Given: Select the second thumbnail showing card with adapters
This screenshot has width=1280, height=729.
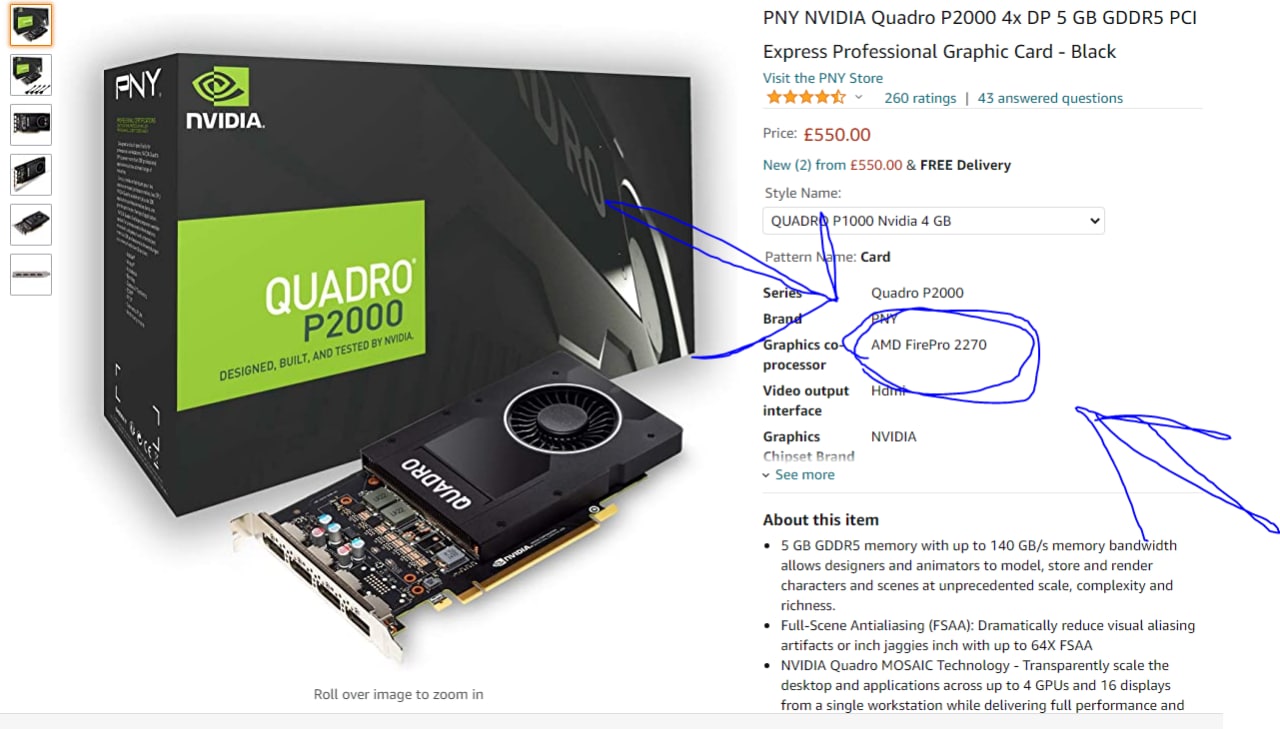Looking at the screenshot, I should [31, 75].
